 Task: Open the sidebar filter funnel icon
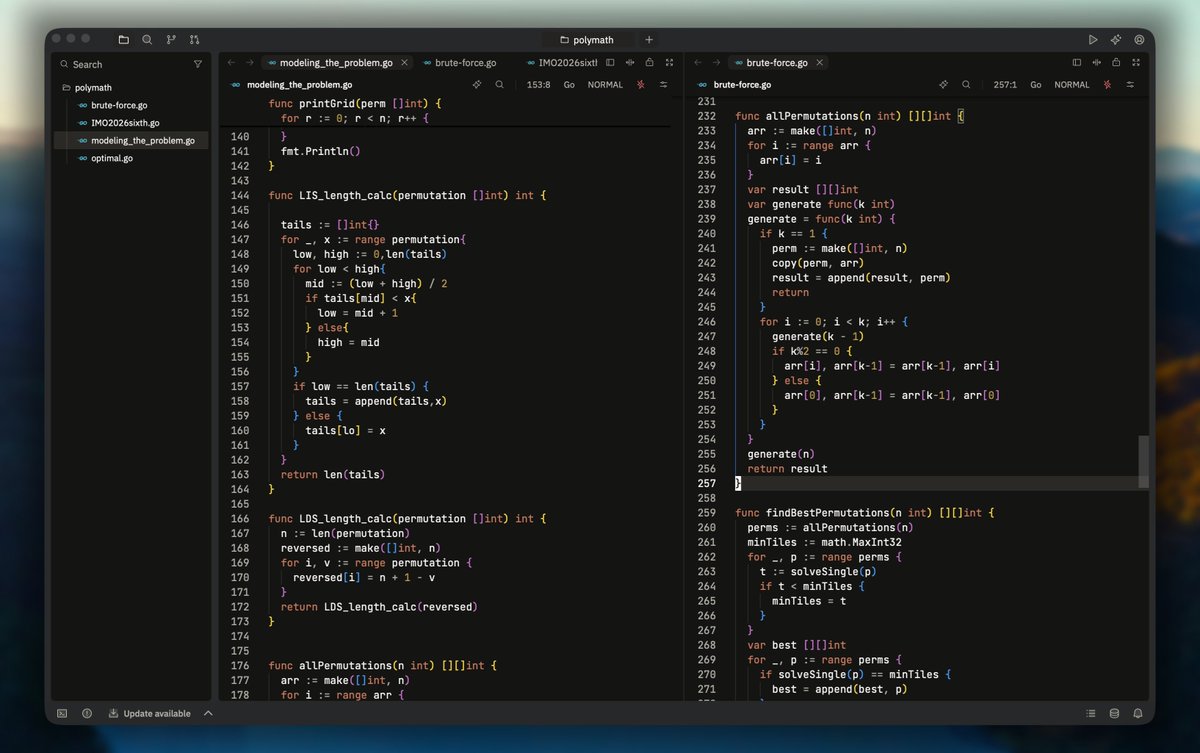tap(197, 64)
